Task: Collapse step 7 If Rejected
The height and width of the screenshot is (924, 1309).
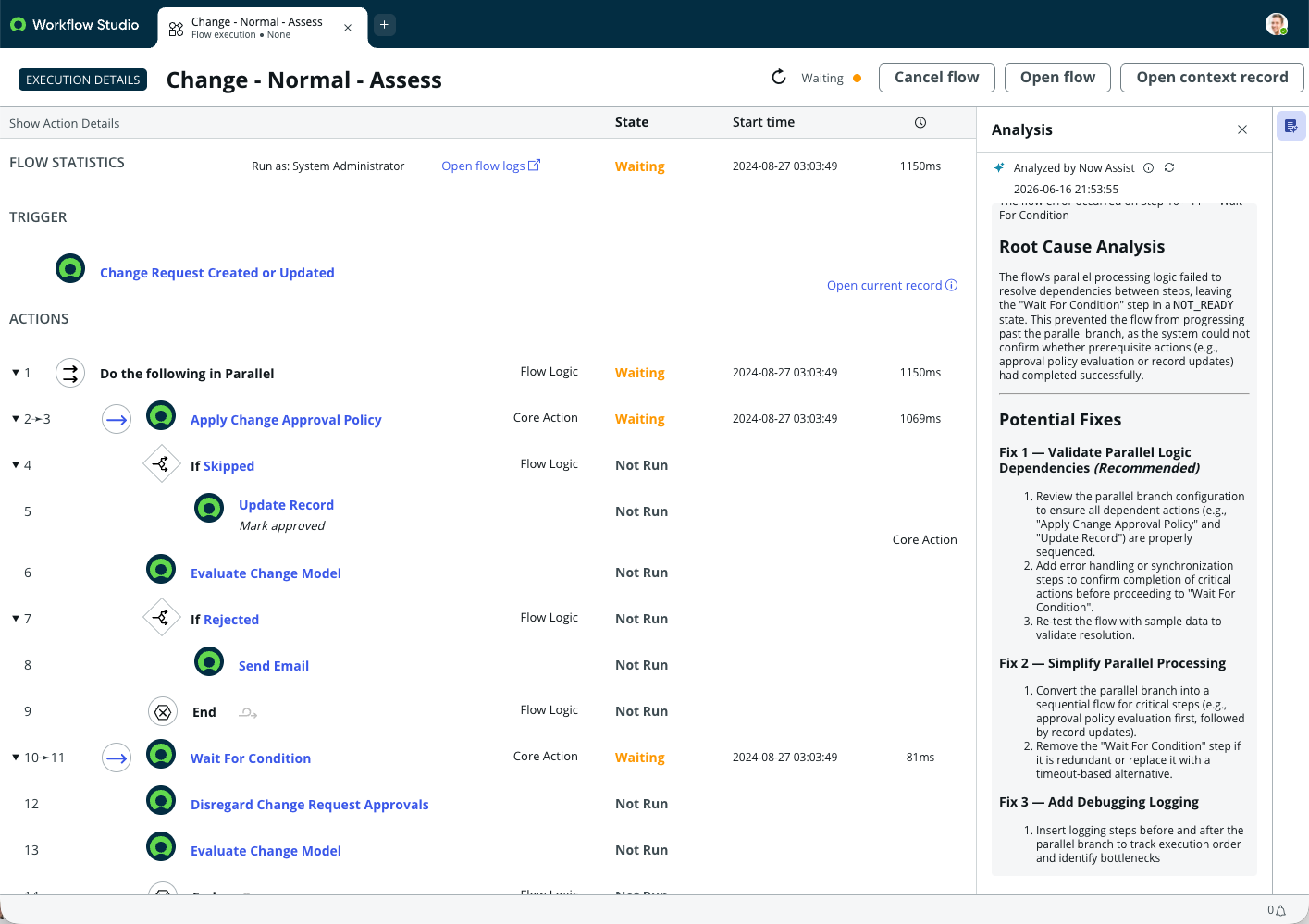Action: 16,619
